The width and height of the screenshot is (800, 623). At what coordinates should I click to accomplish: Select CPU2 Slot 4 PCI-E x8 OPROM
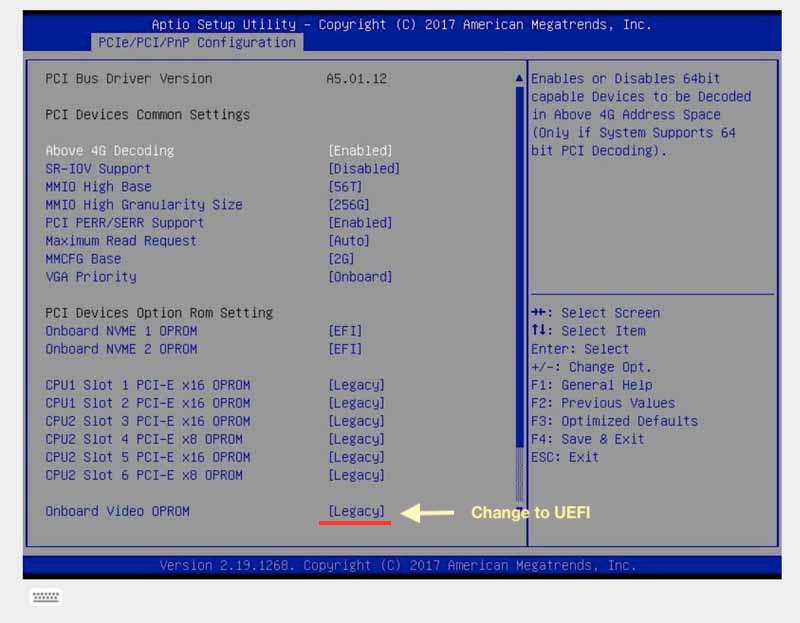coord(144,439)
